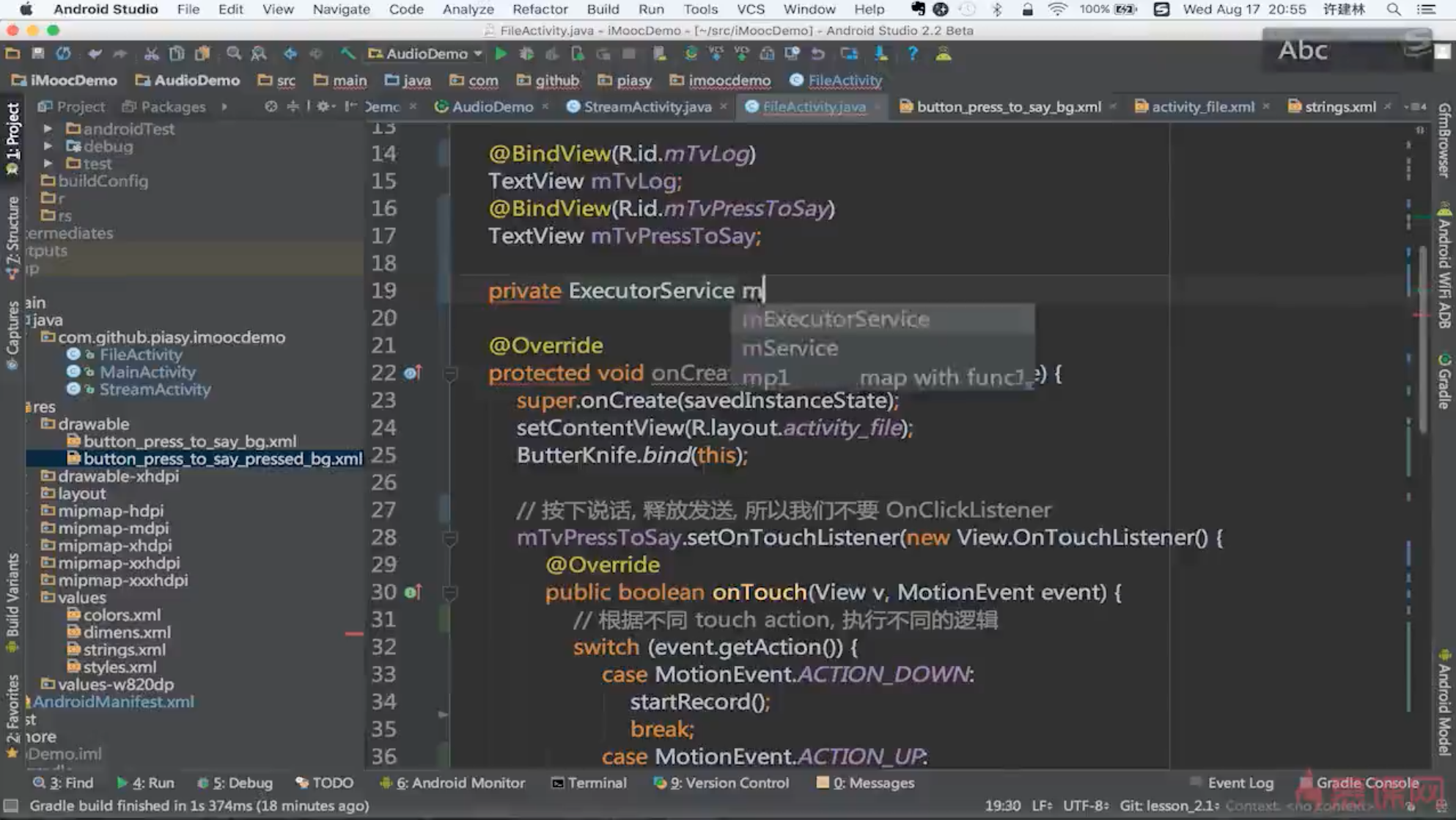Click the Save All toolbar icon
1456x820 pixels.
pyautogui.click(x=38, y=54)
